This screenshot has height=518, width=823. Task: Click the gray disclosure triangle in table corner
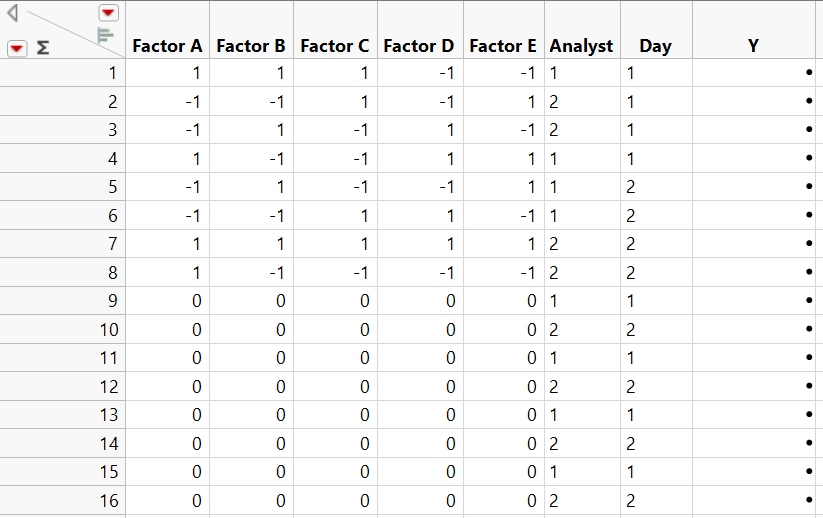[x=13, y=14]
